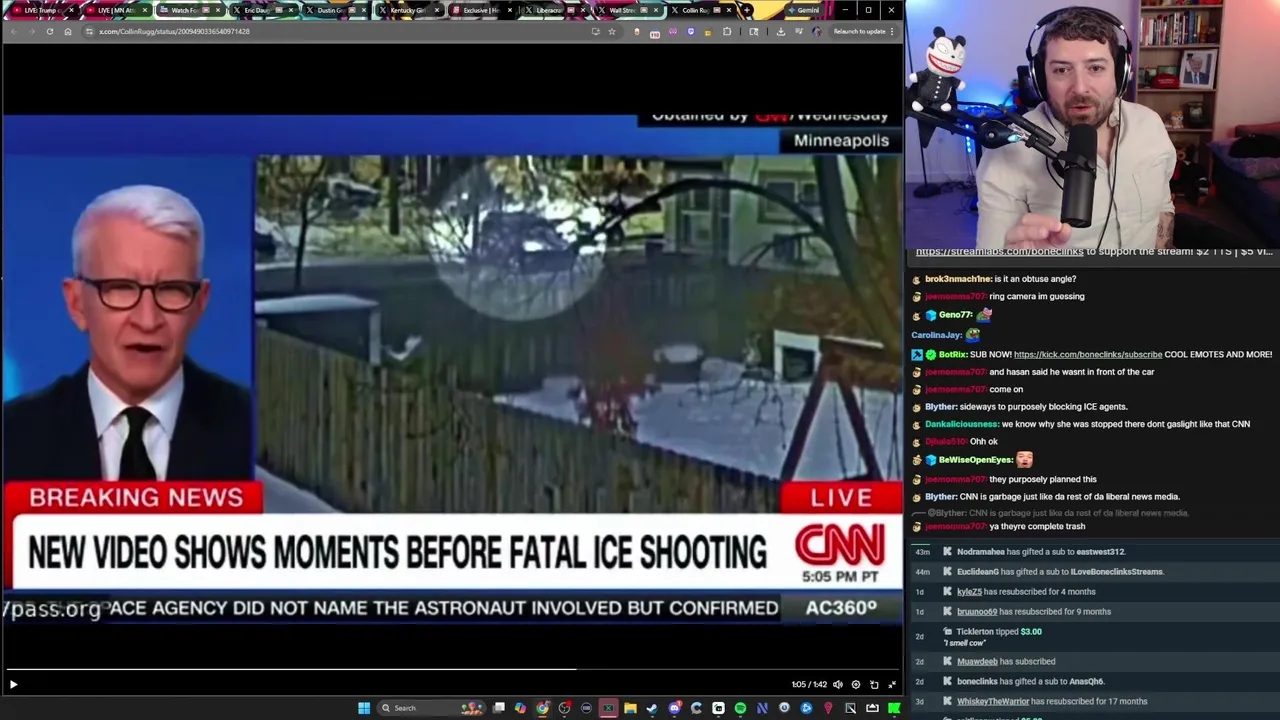Click 'Nodramahea' in the activity feed
1280x720 pixels.
(x=981, y=552)
